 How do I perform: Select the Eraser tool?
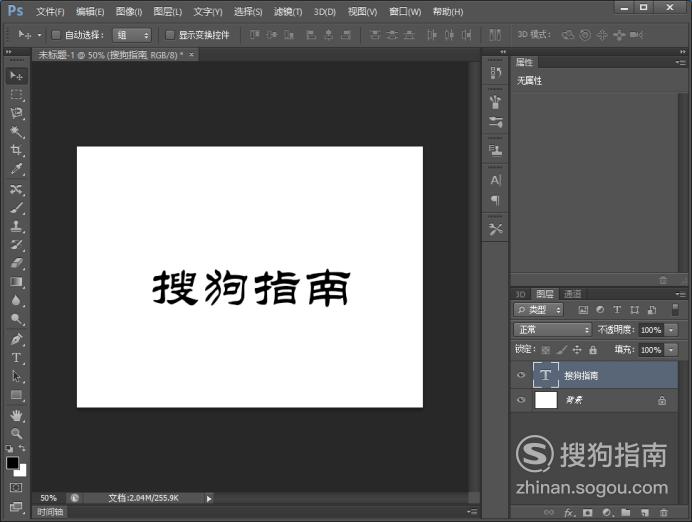[16, 263]
